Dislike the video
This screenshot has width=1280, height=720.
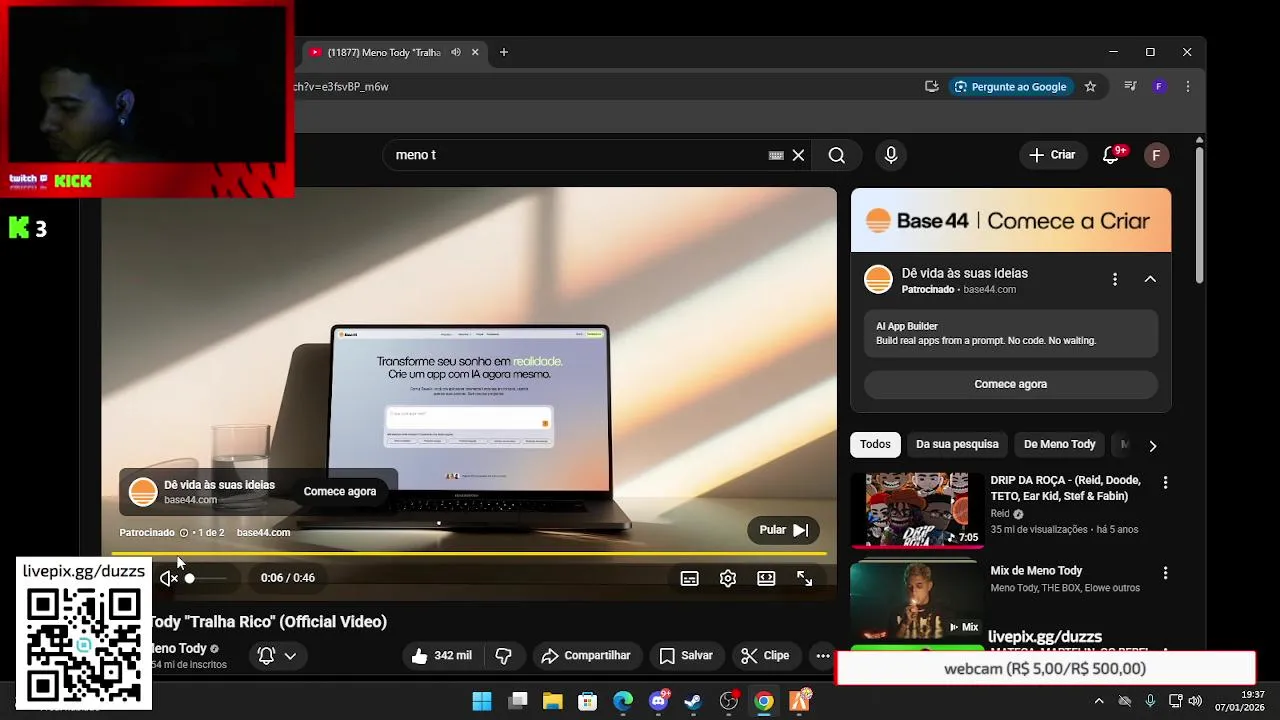pyautogui.click(x=504, y=656)
